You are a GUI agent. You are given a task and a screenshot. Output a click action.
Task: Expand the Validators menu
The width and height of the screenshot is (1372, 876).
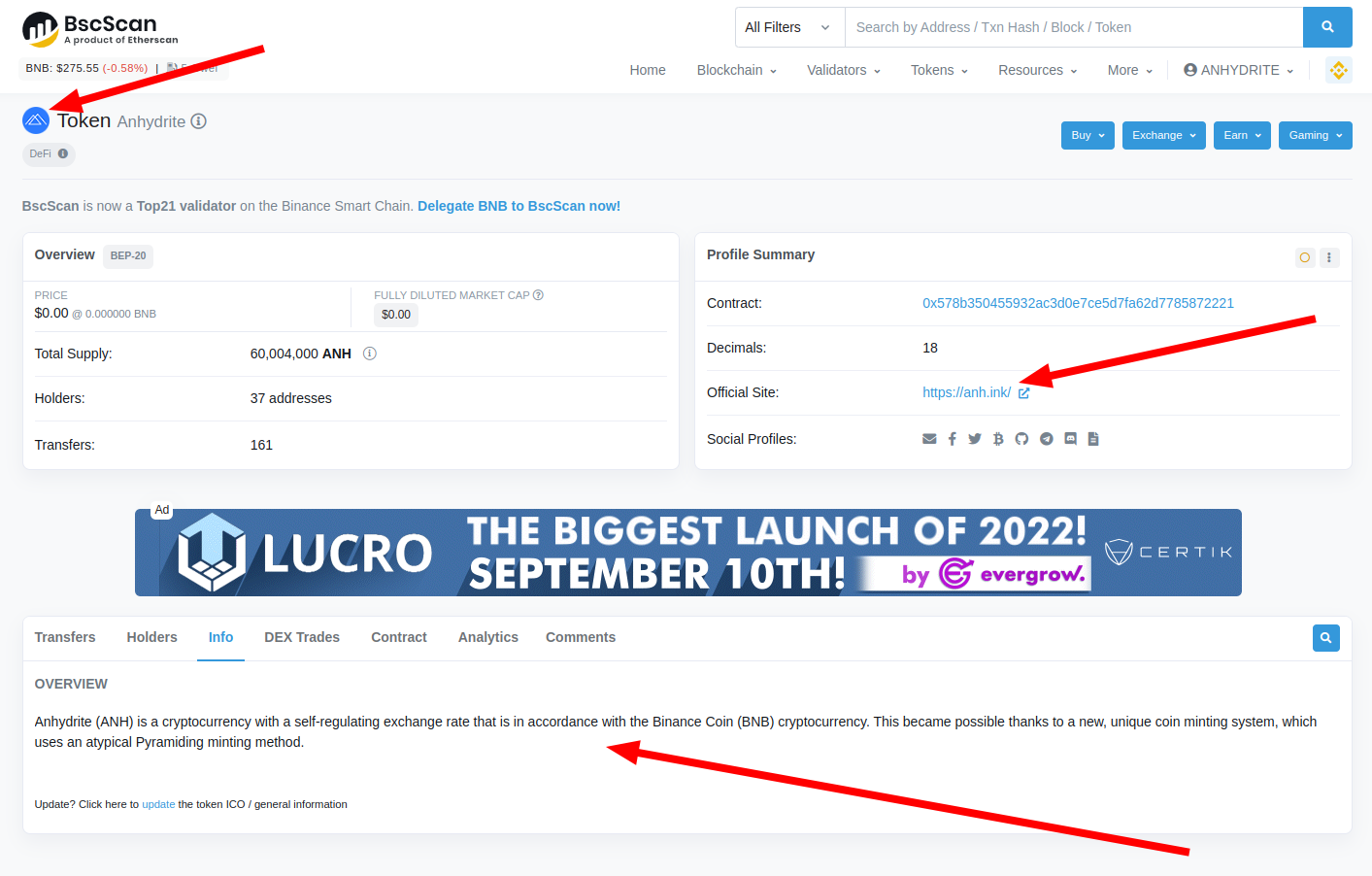point(844,70)
